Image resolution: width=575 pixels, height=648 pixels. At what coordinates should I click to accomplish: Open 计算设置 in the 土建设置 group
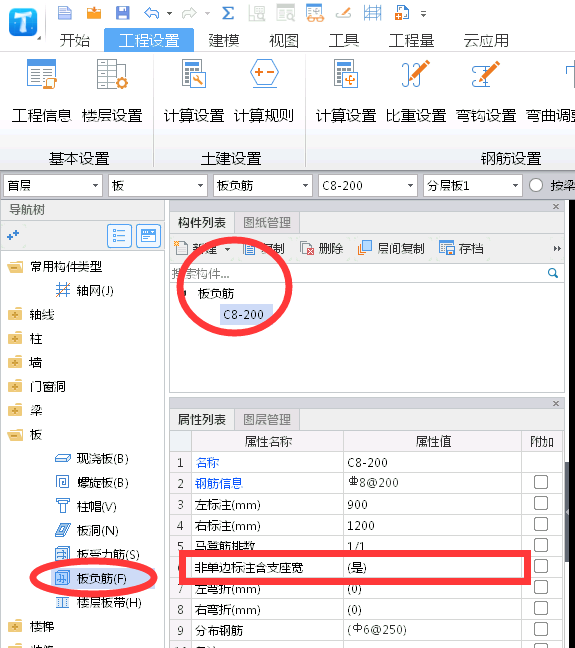click(x=194, y=92)
